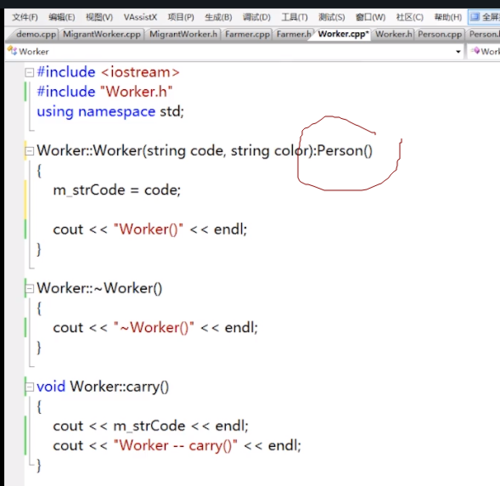Switch to the Person.cpp tab
The width and height of the screenshot is (500, 486).
coord(440,34)
